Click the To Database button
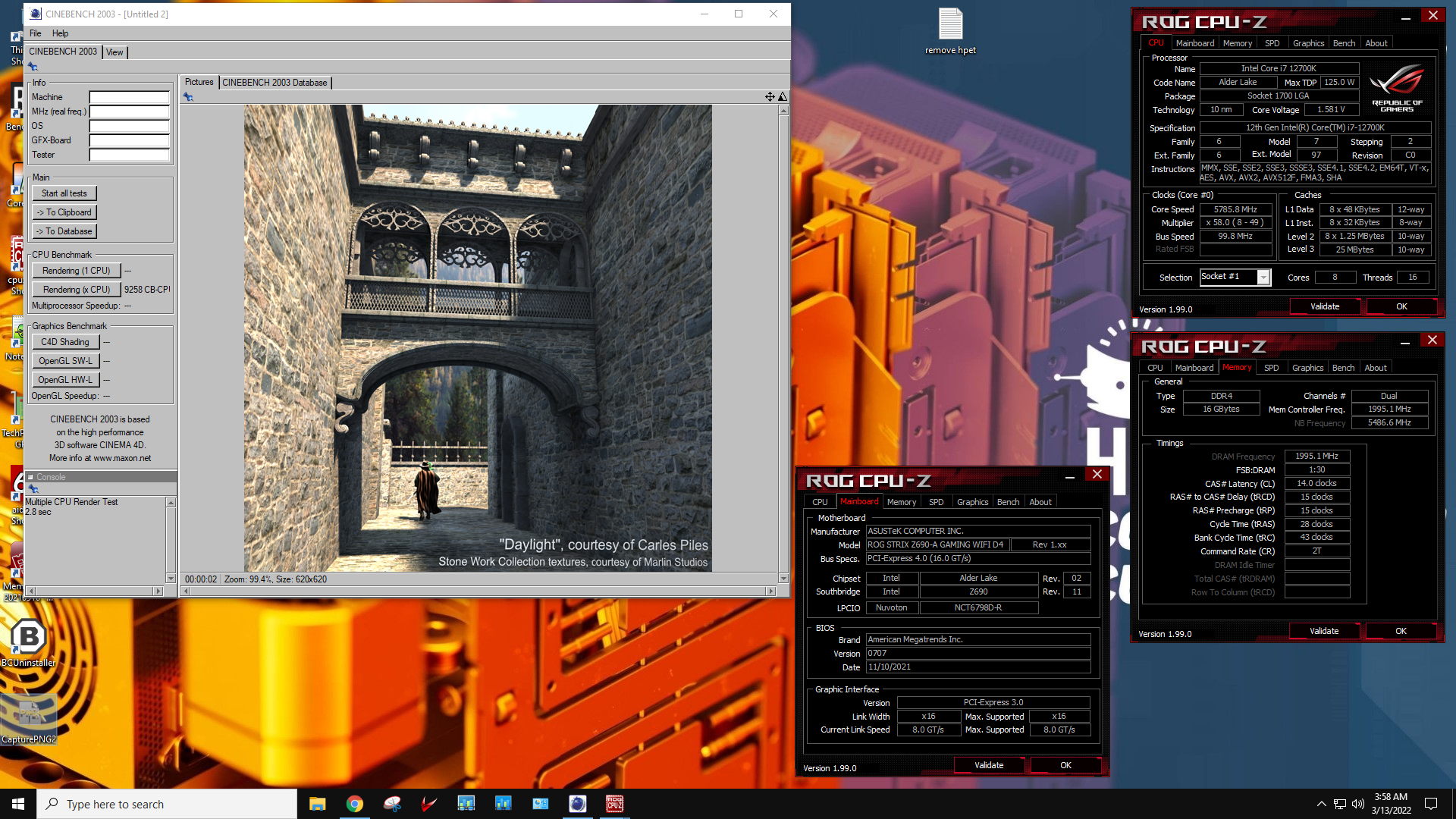This screenshot has width=1456, height=819. coord(64,231)
